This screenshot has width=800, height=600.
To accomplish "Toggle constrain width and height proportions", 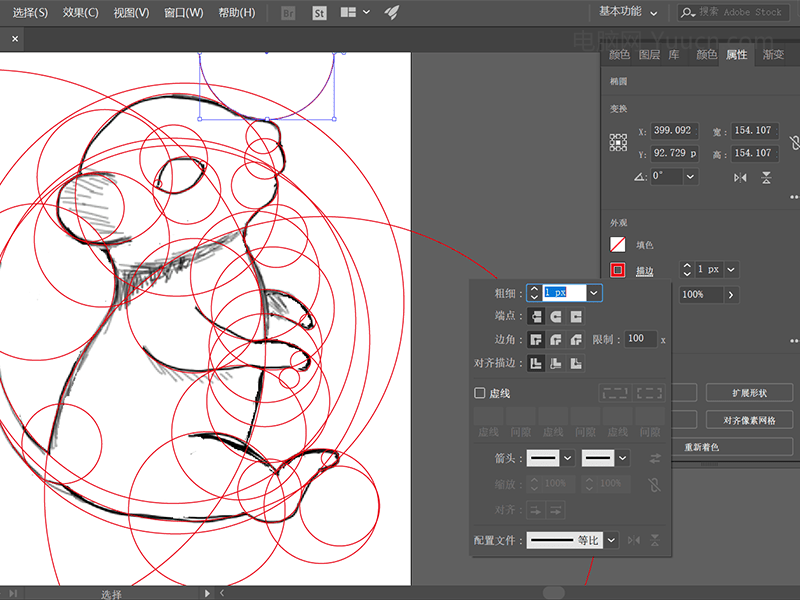I will [794, 143].
